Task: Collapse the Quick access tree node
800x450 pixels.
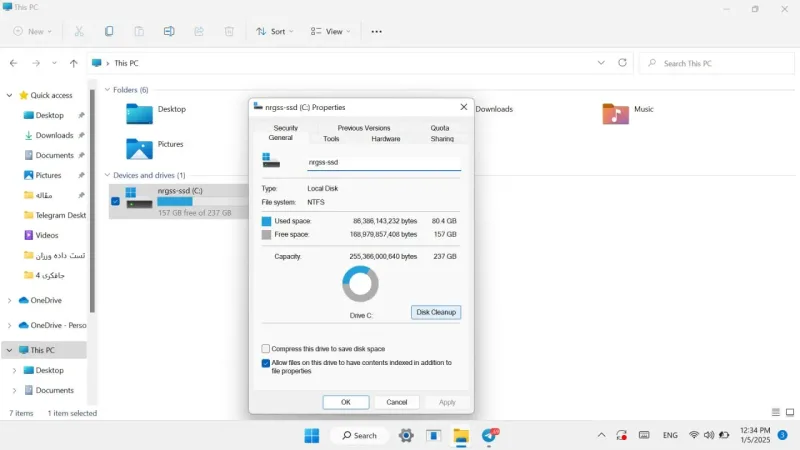Action: click(9, 95)
